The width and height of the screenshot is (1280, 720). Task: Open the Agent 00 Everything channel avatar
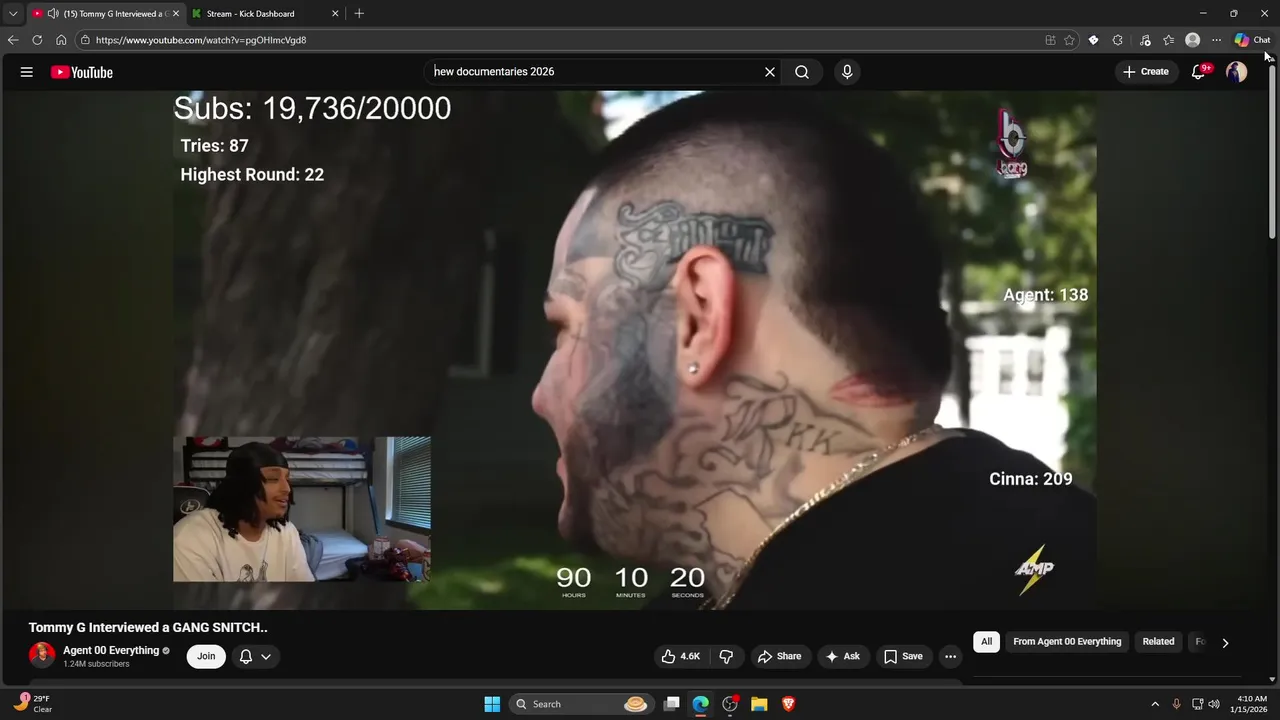(x=42, y=656)
